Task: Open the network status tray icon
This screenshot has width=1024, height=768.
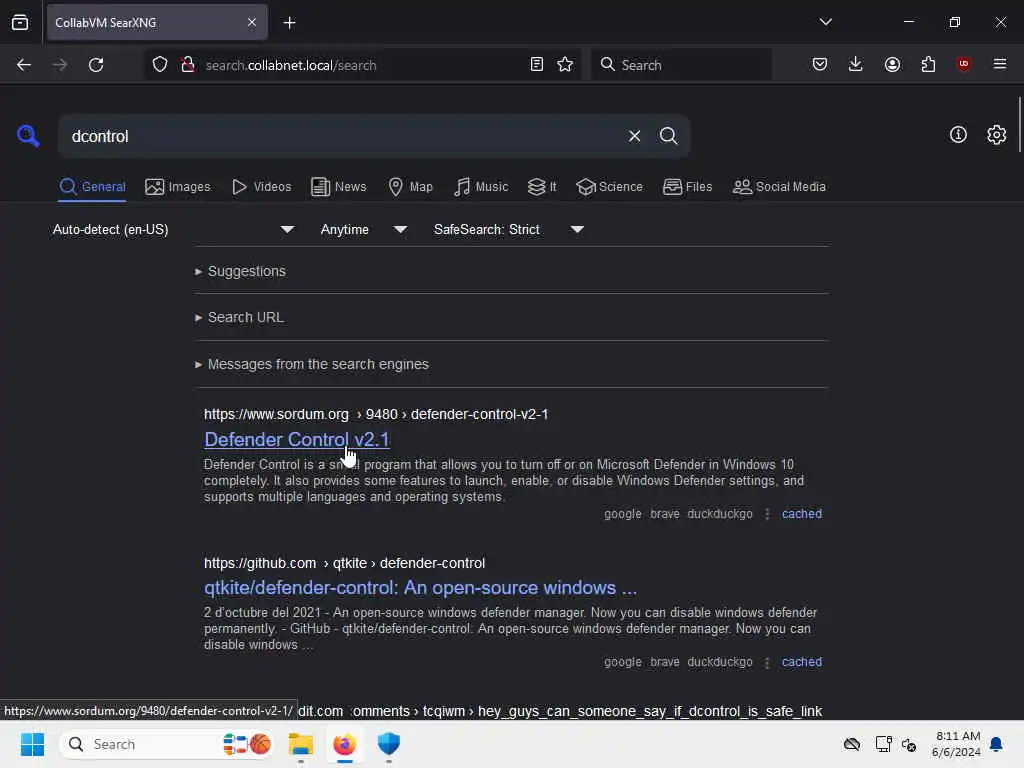Action: coord(884,744)
